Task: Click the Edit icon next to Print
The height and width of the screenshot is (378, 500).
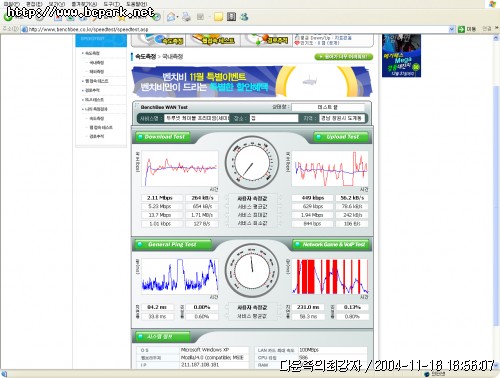Action: 201,16
